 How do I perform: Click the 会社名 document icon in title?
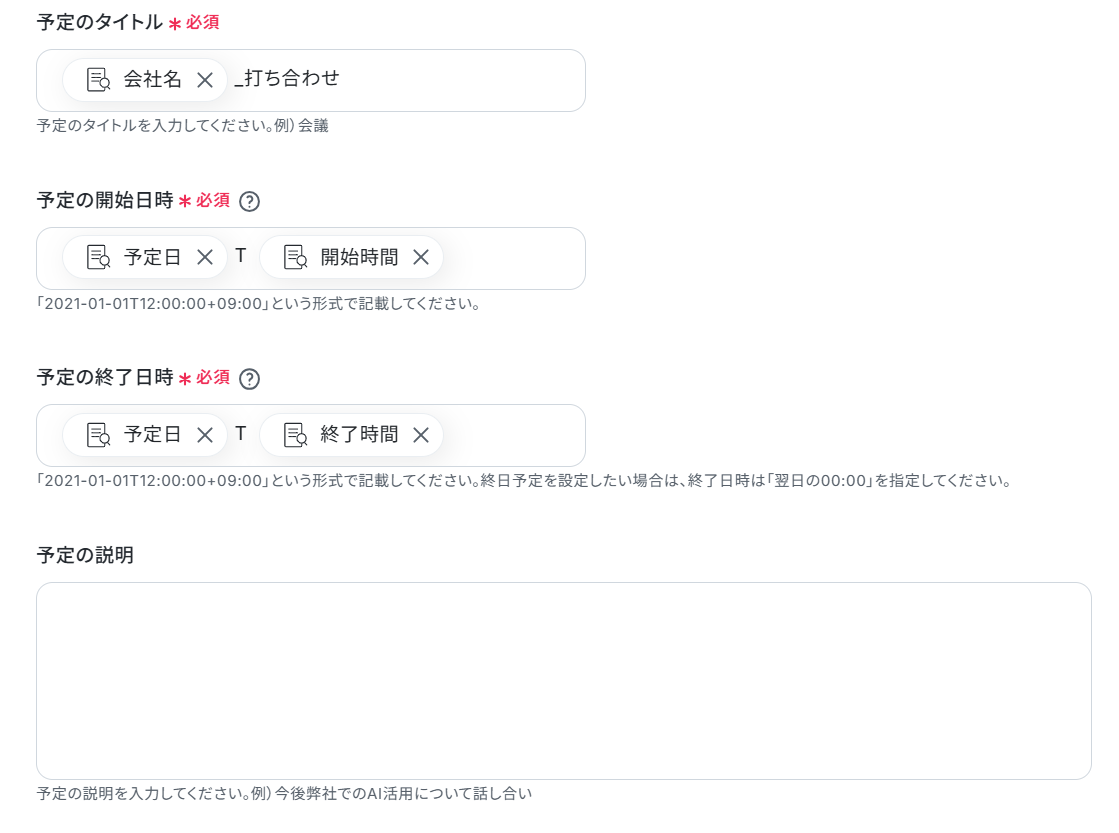tap(98, 80)
